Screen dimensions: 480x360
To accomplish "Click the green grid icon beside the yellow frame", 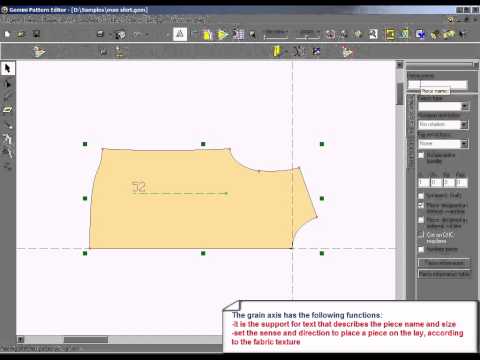I will pos(404,34).
